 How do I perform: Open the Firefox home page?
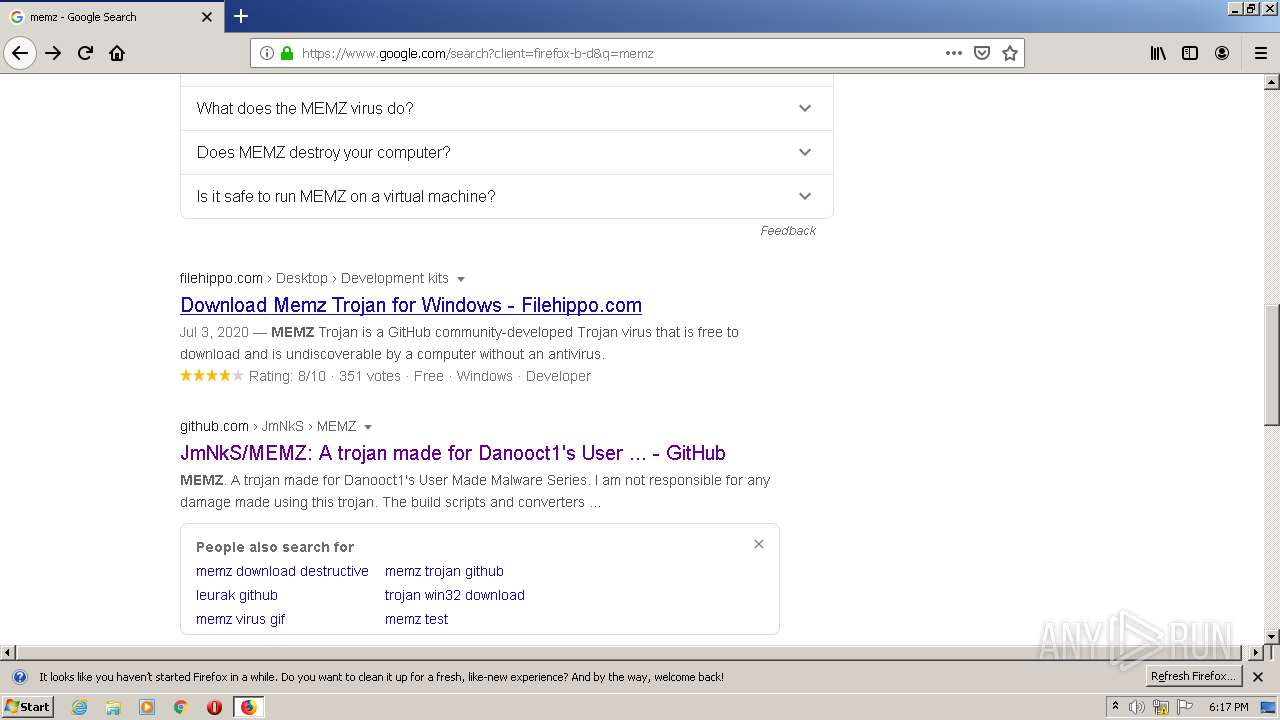coord(117,53)
